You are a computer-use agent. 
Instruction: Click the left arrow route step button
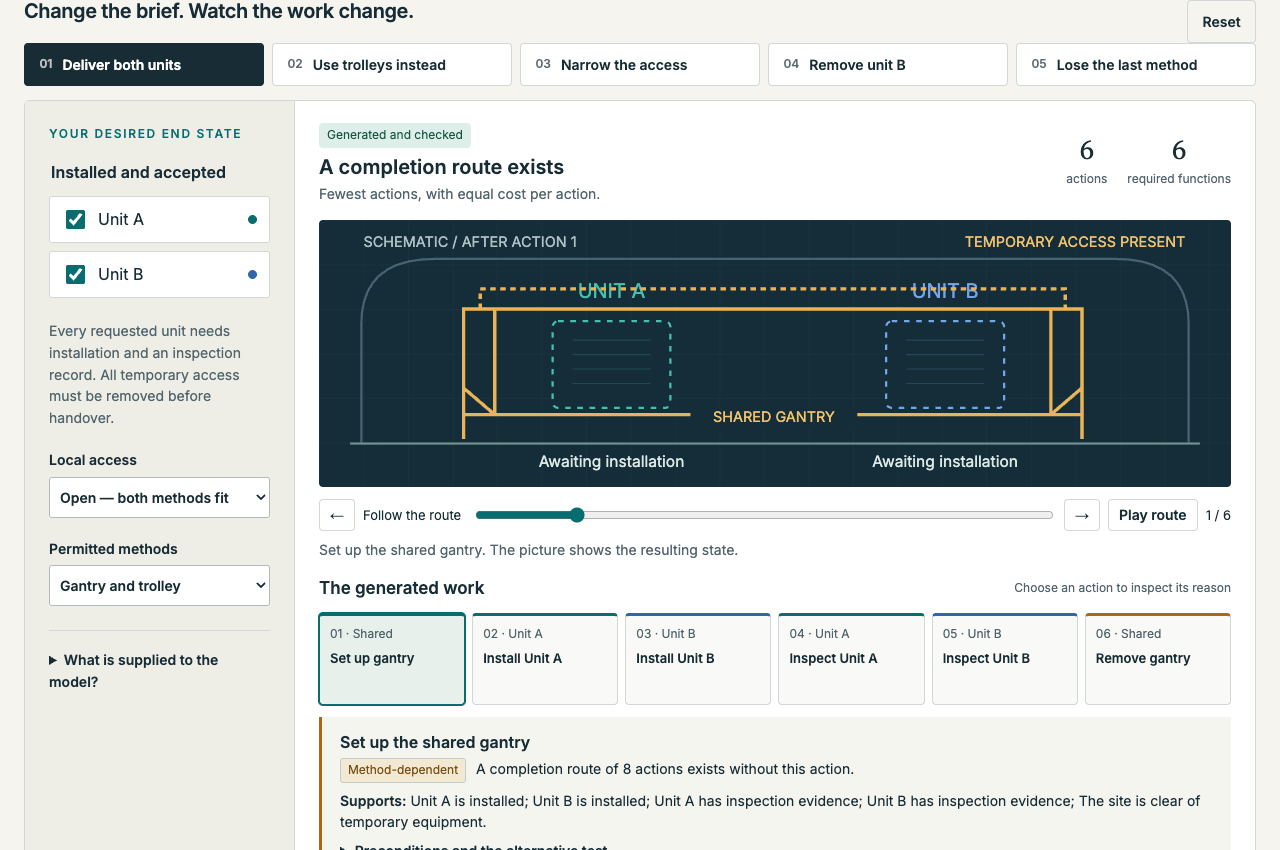[x=337, y=515]
